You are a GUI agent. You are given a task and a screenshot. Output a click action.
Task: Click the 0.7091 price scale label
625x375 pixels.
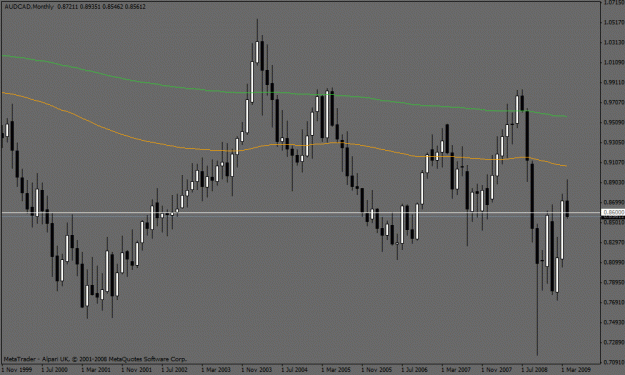pyautogui.click(x=614, y=362)
